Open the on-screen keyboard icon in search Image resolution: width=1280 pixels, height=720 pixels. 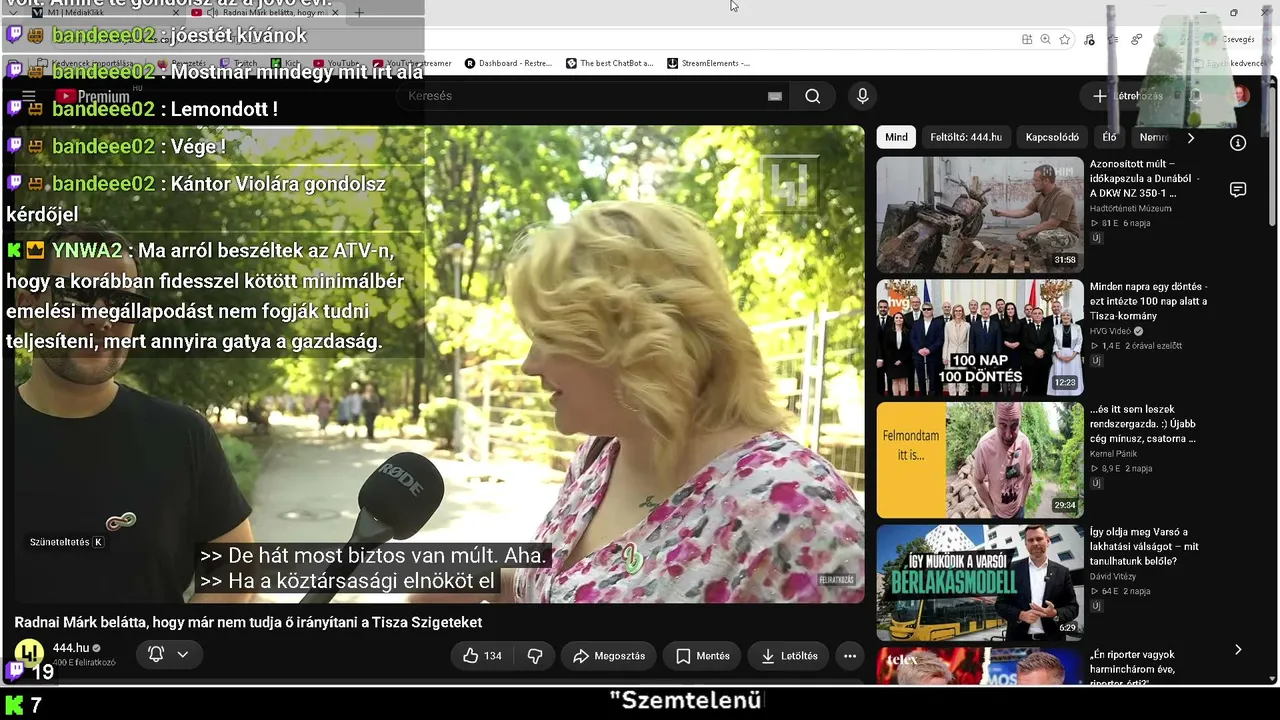tap(774, 96)
